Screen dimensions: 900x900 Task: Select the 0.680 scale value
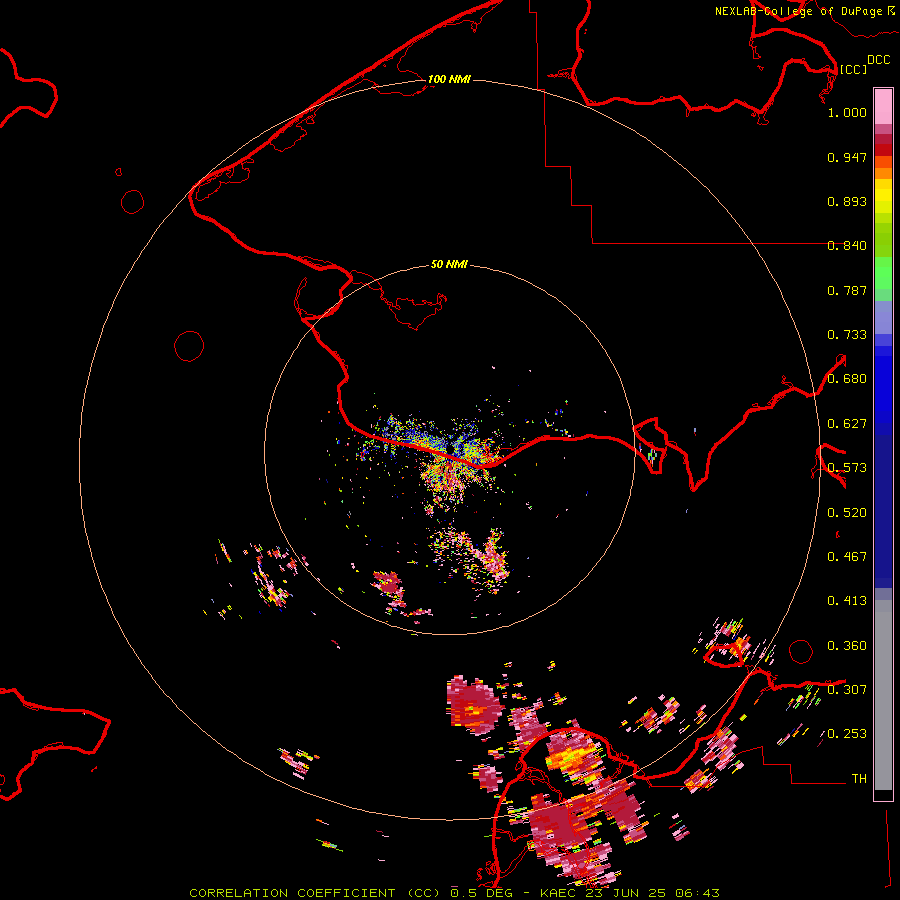pyautogui.click(x=847, y=379)
